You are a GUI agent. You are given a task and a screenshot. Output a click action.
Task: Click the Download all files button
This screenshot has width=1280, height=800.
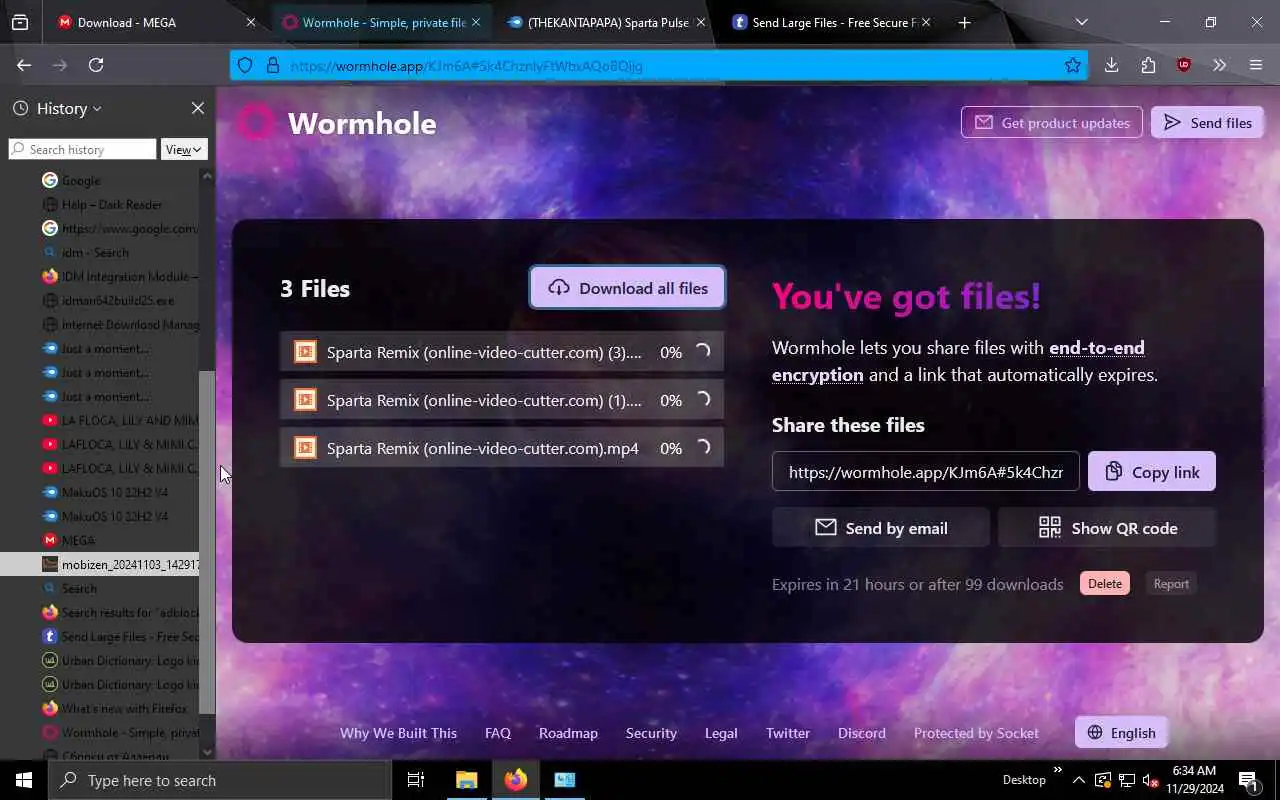(627, 288)
